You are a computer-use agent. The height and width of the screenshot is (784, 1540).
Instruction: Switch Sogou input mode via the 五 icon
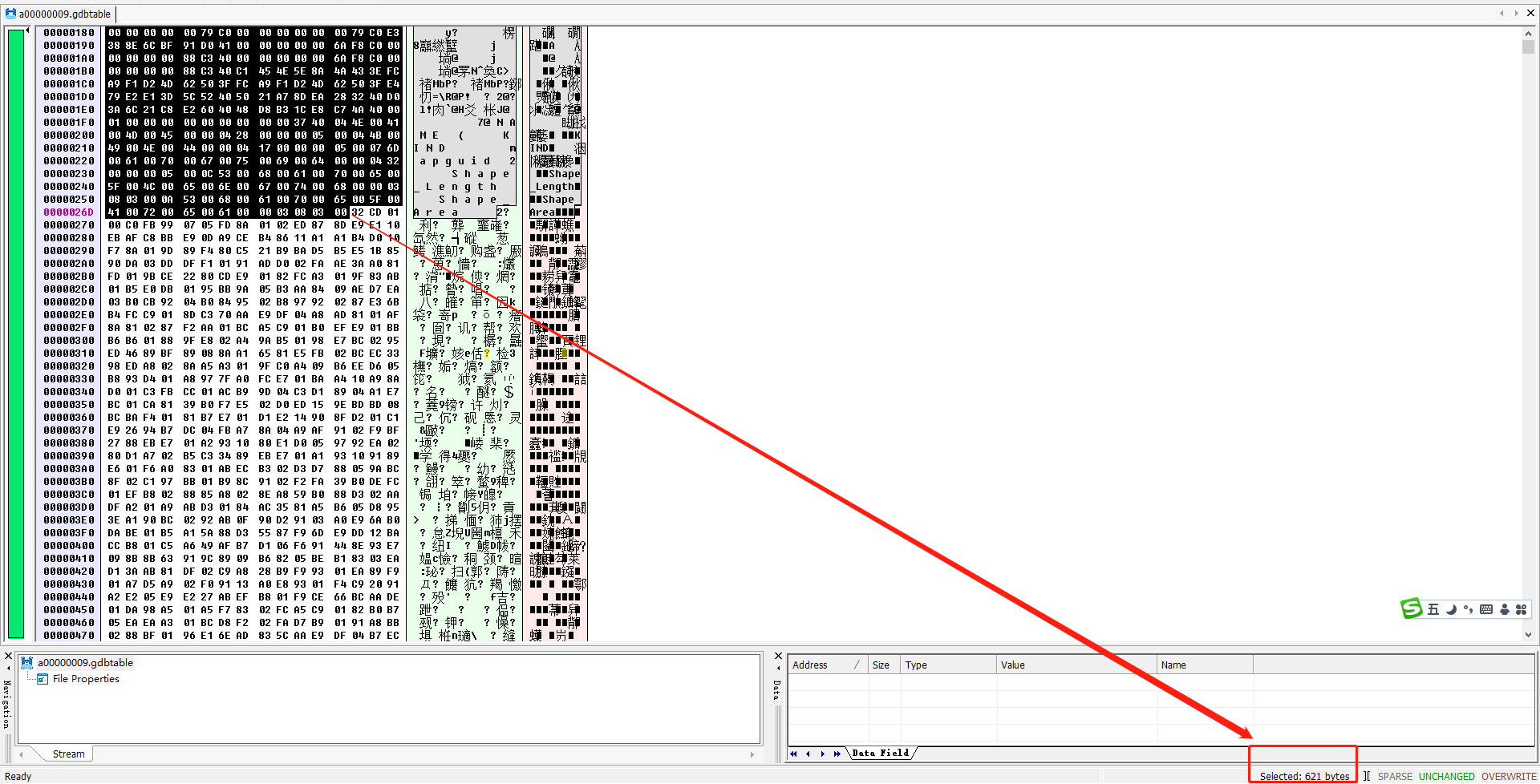click(1433, 609)
